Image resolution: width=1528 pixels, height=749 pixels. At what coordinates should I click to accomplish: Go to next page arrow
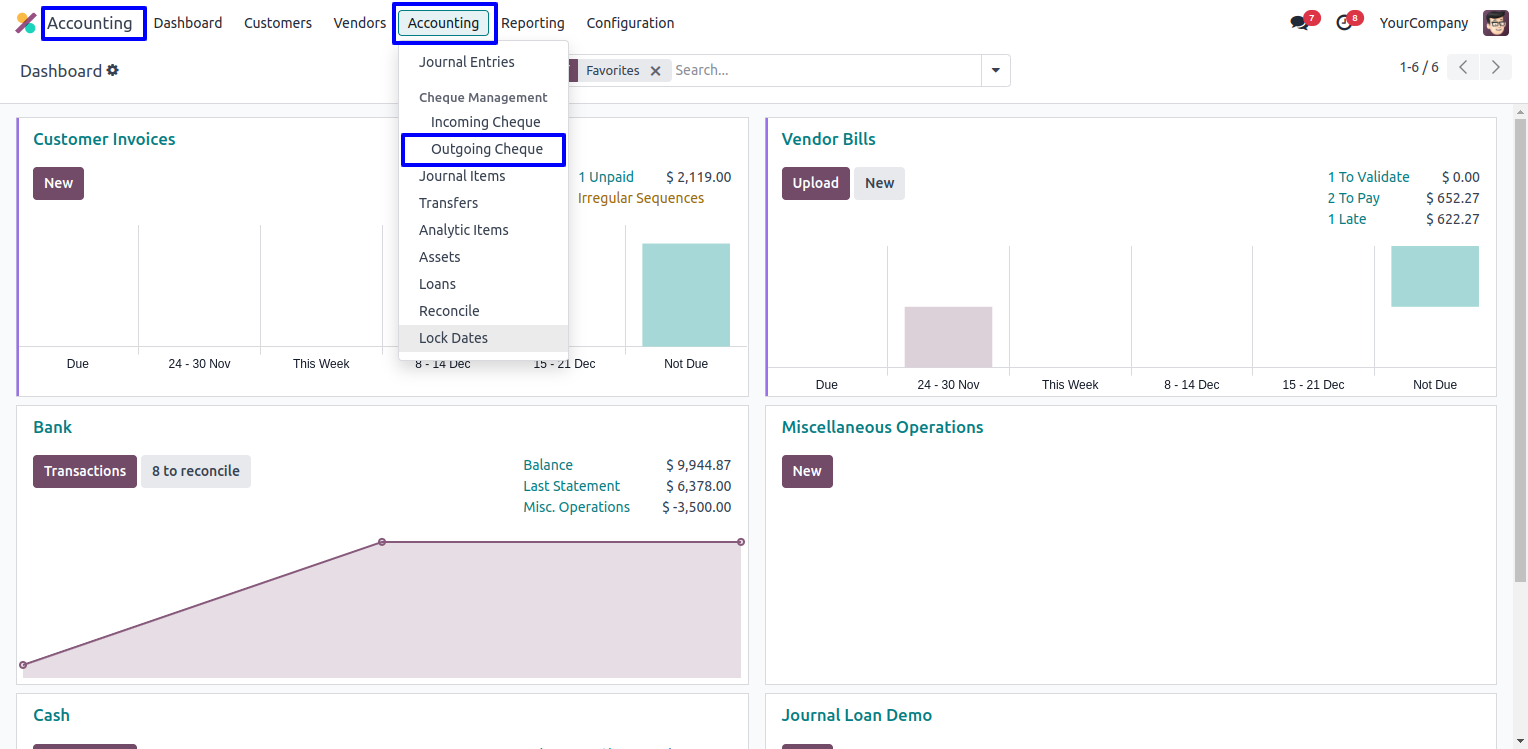[1496, 68]
